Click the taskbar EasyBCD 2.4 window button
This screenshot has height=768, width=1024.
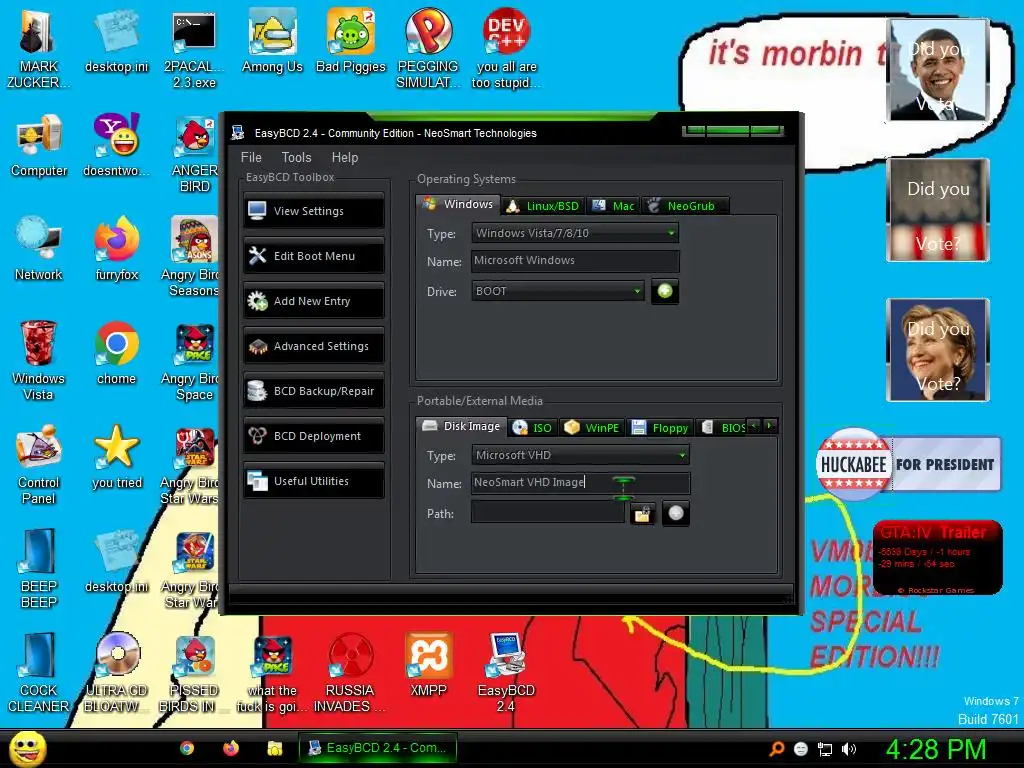click(x=377, y=748)
